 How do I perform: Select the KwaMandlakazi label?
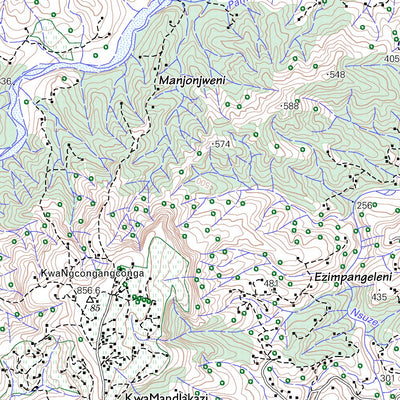[x=166, y=396]
